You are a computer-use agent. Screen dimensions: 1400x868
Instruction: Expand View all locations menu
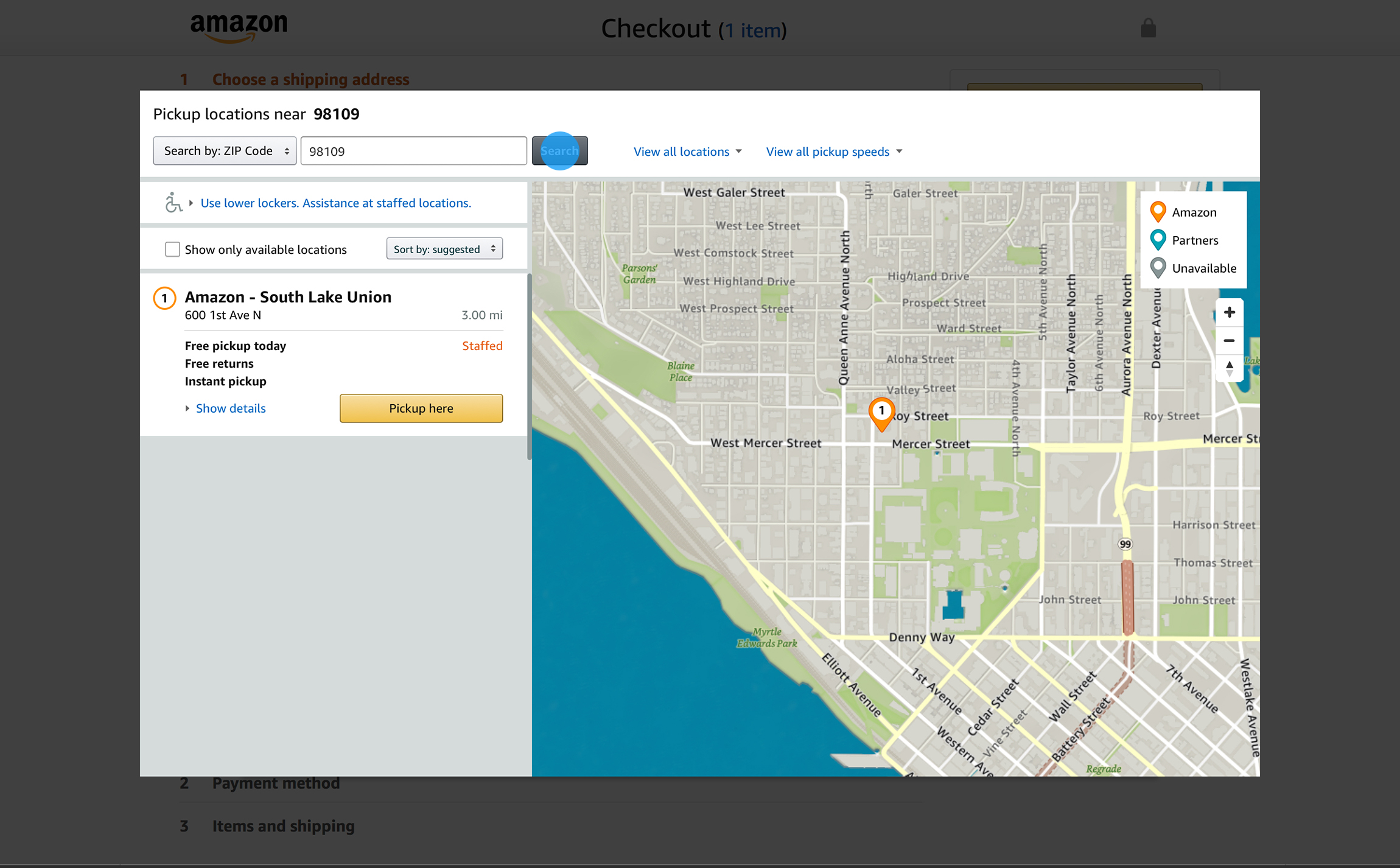(687, 152)
